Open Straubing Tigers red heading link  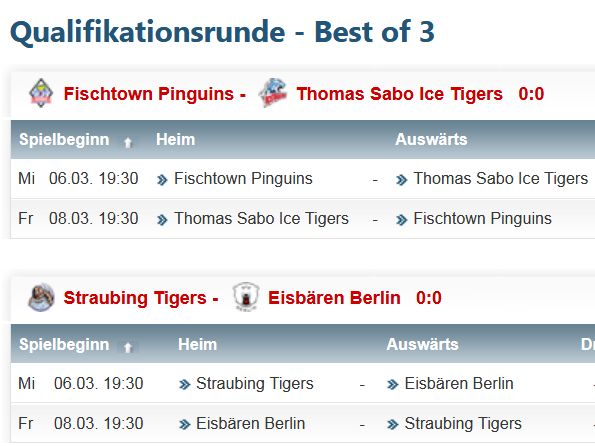tap(135, 298)
